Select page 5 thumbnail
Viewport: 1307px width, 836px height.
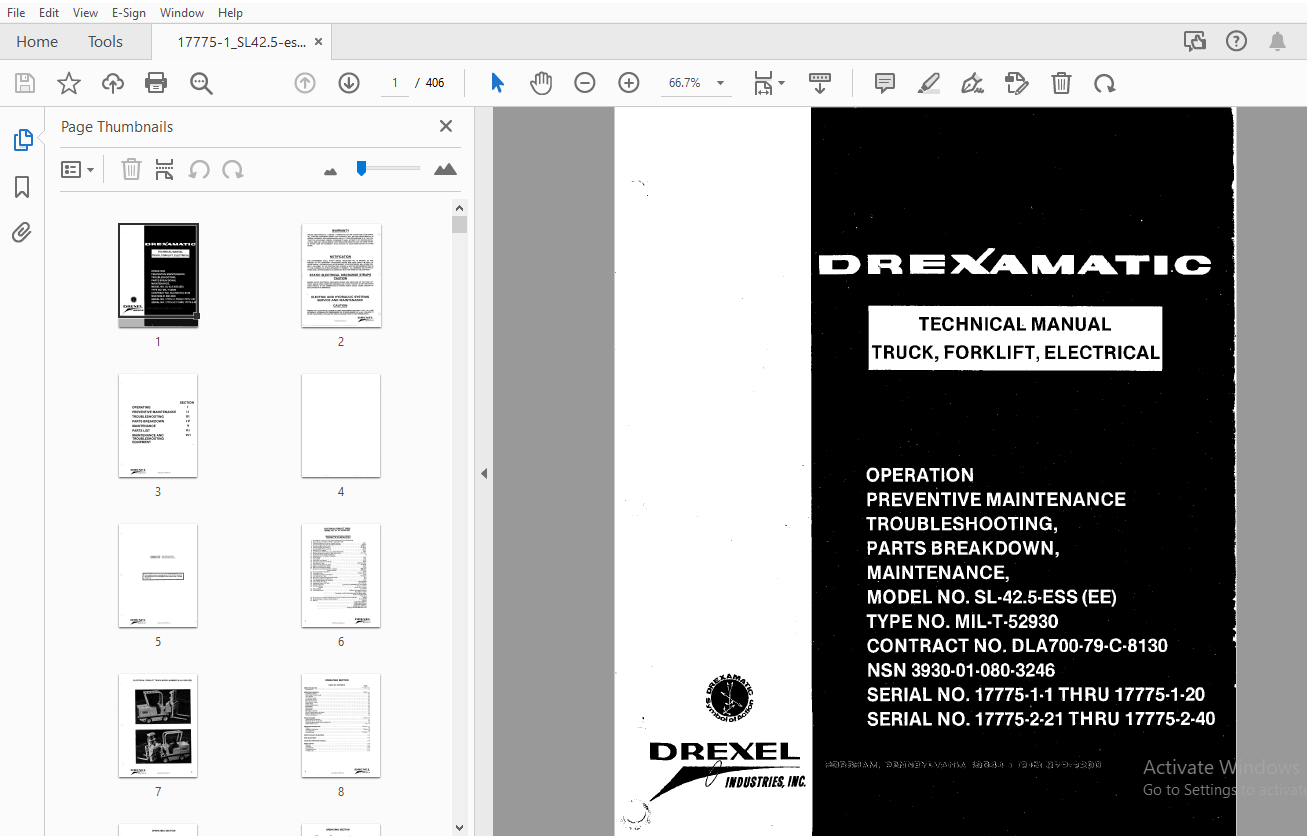click(158, 575)
